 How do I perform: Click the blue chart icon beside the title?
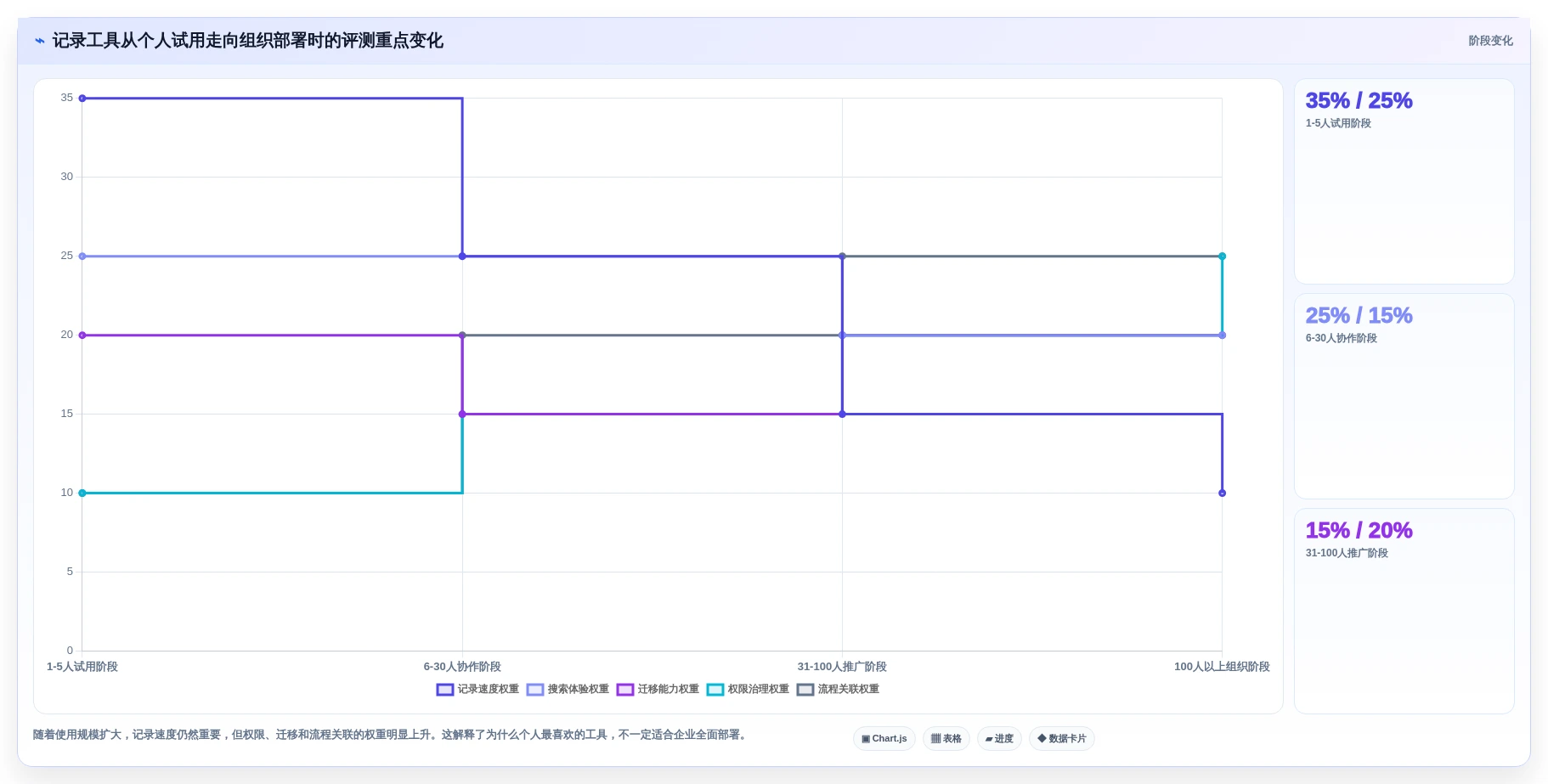click(40, 41)
